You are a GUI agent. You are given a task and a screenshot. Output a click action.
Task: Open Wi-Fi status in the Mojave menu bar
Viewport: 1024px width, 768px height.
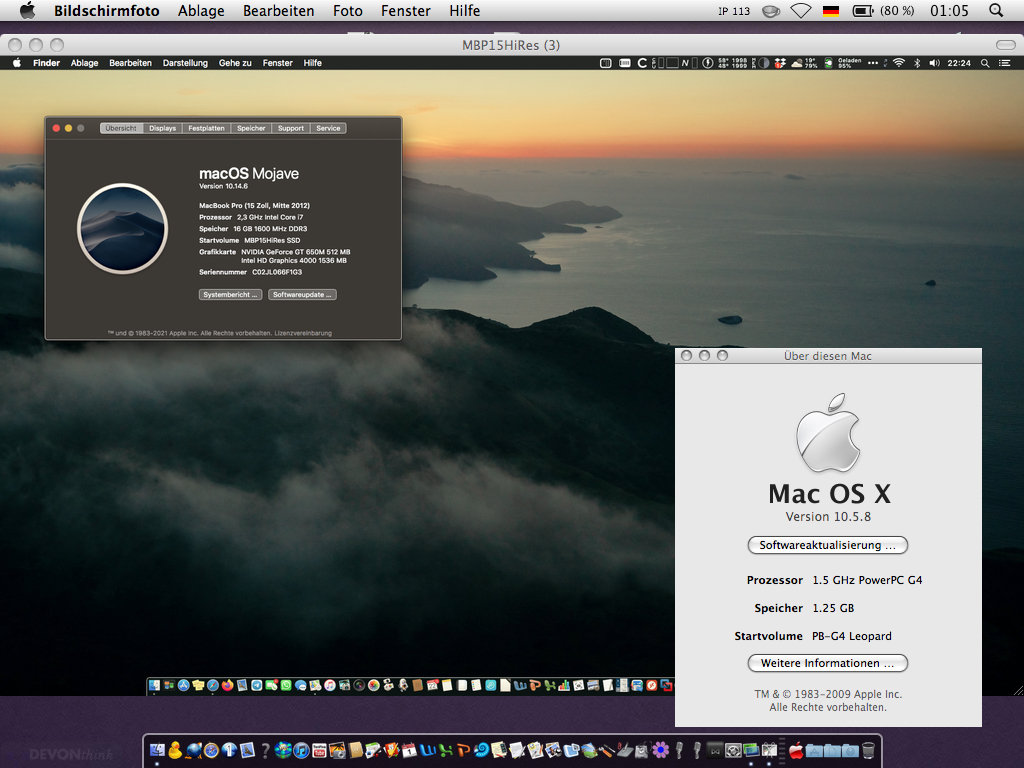(899, 63)
